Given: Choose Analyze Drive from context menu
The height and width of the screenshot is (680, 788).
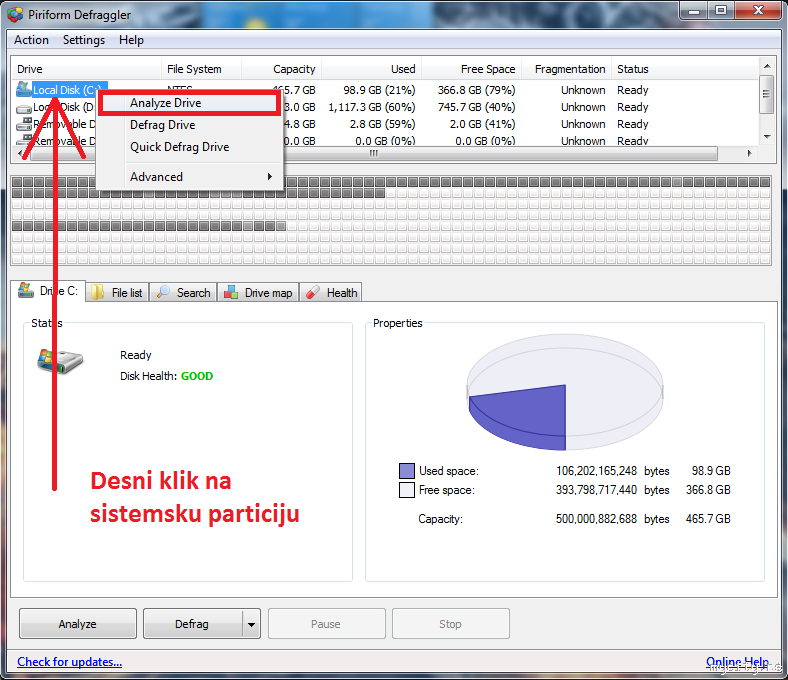Looking at the screenshot, I should click(x=189, y=103).
